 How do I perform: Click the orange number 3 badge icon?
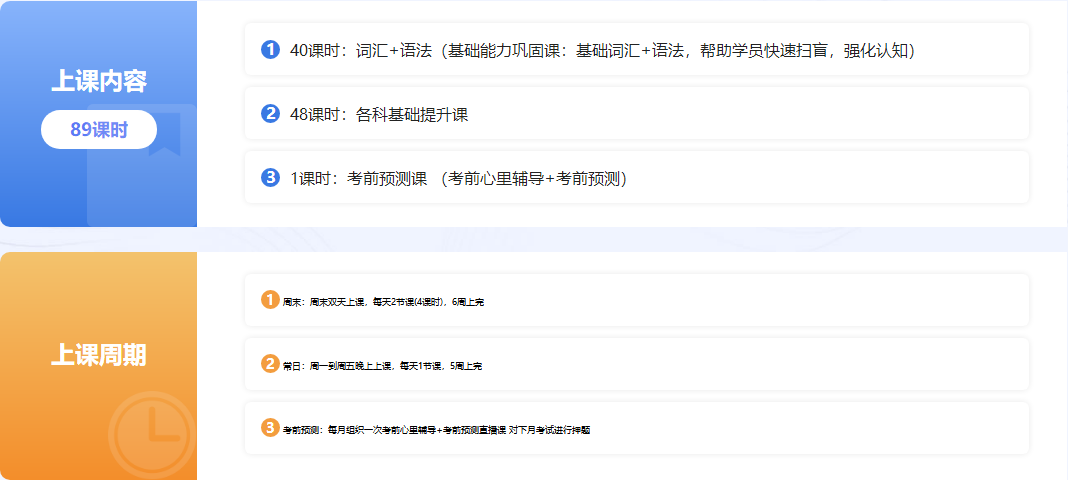[270, 428]
